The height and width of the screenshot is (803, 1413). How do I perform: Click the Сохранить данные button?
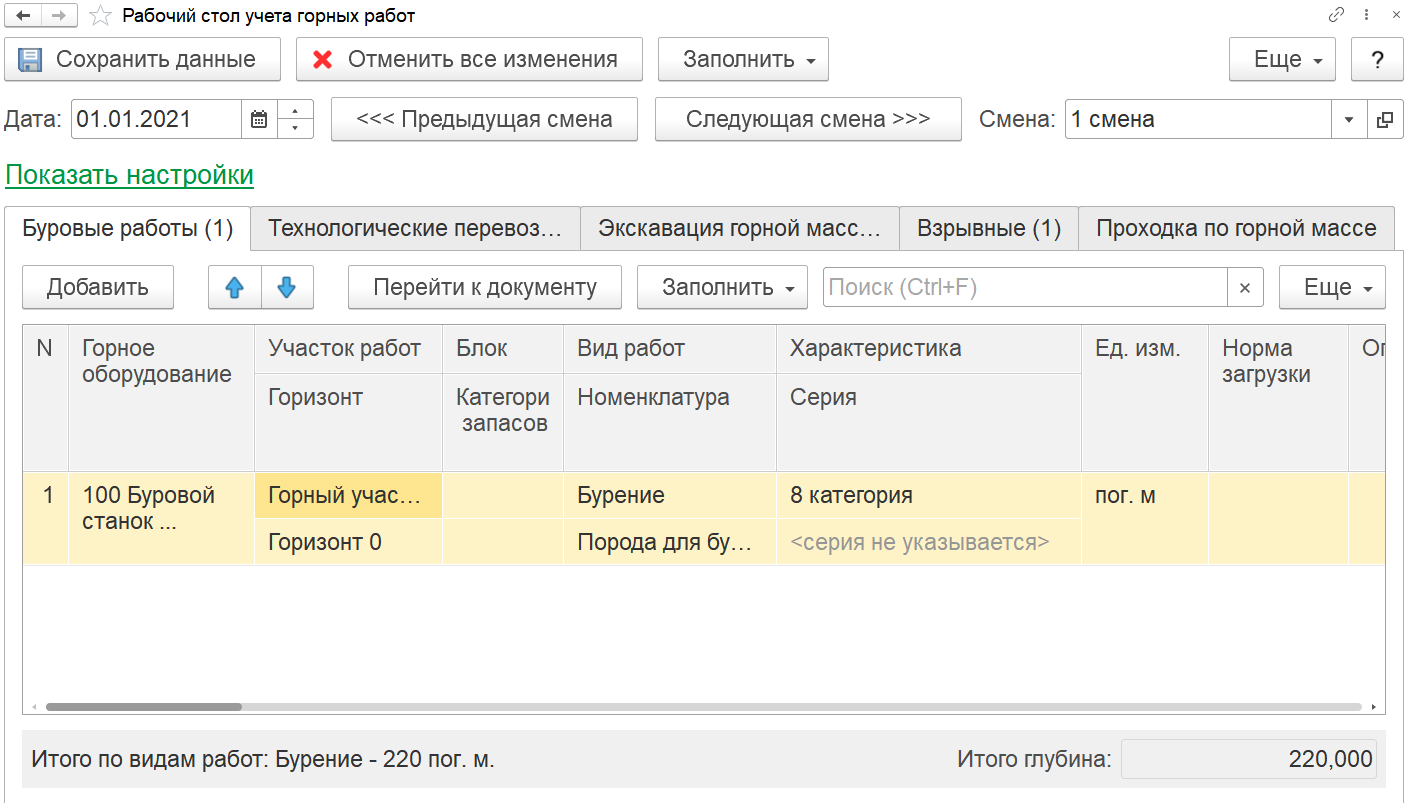click(142, 59)
